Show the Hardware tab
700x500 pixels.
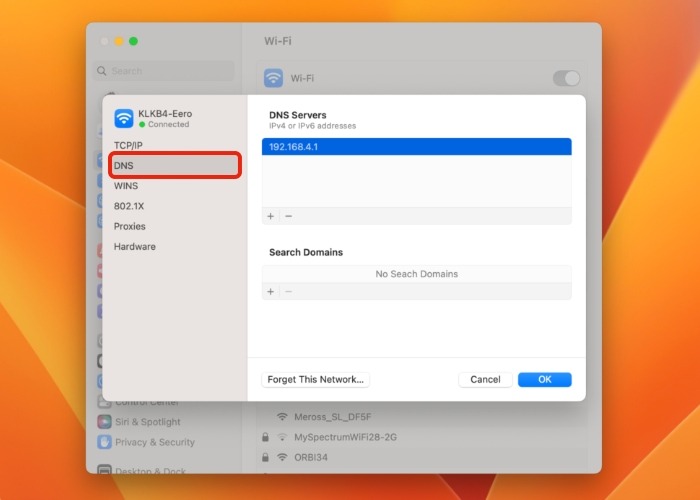click(134, 246)
